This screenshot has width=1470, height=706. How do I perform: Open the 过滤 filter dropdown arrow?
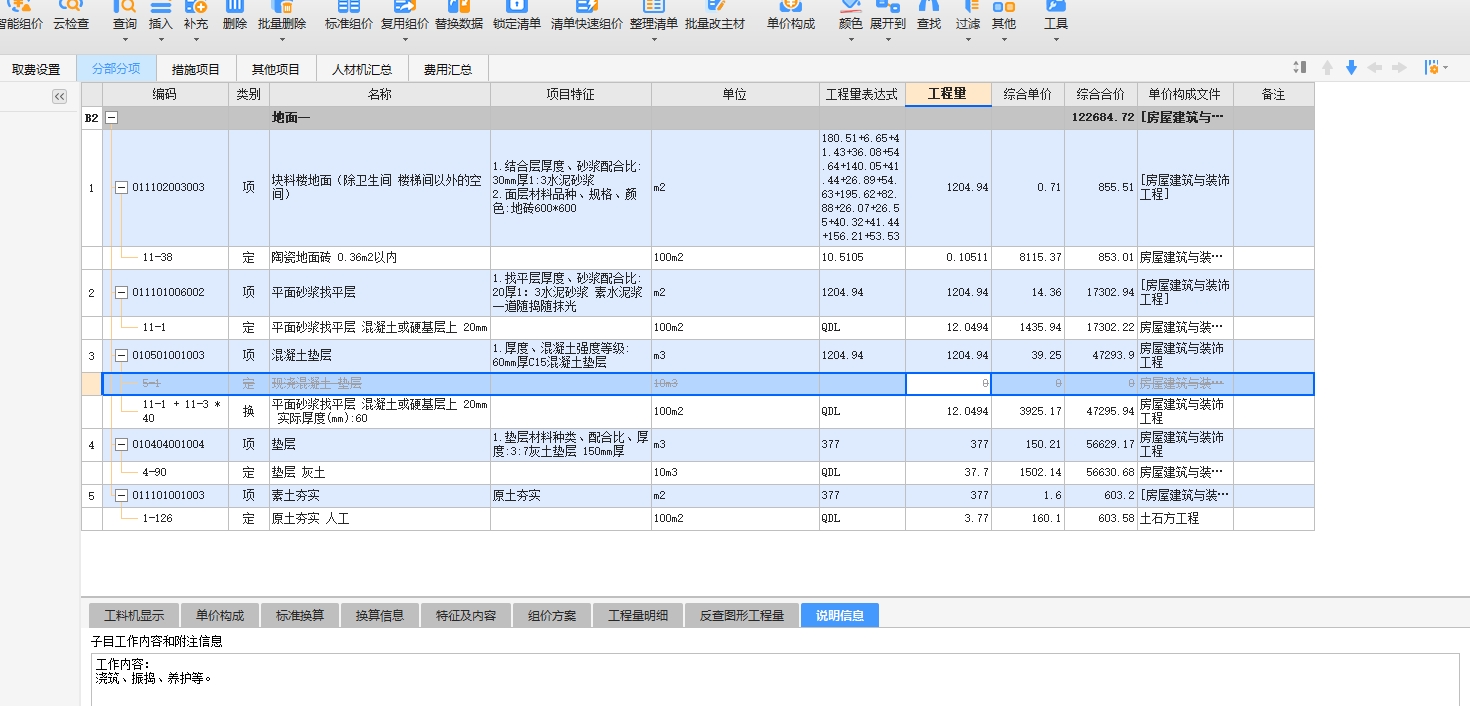[967, 40]
